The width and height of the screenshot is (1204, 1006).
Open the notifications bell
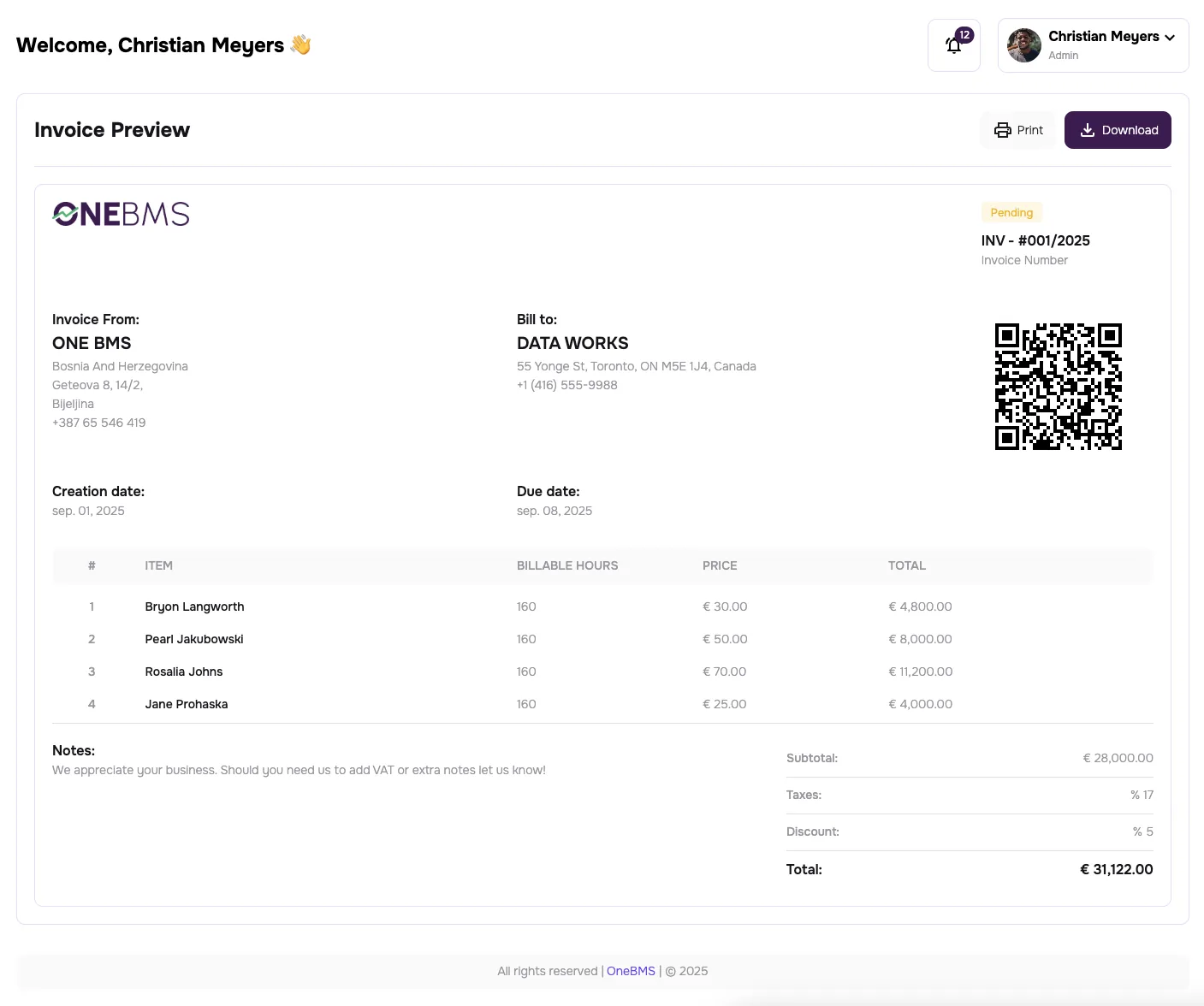click(x=953, y=44)
